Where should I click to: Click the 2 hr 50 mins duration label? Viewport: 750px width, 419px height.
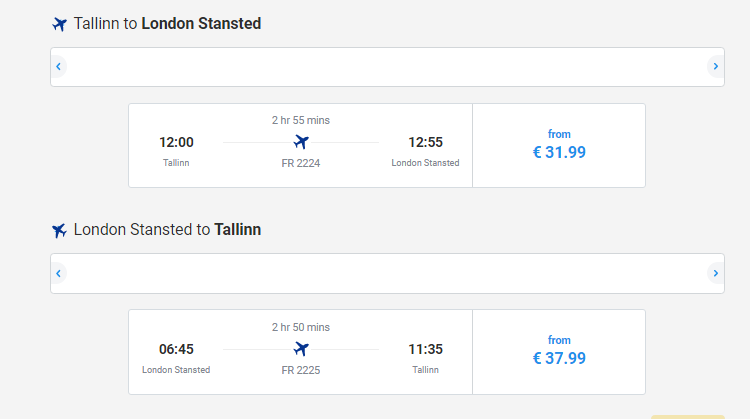pyautogui.click(x=301, y=327)
